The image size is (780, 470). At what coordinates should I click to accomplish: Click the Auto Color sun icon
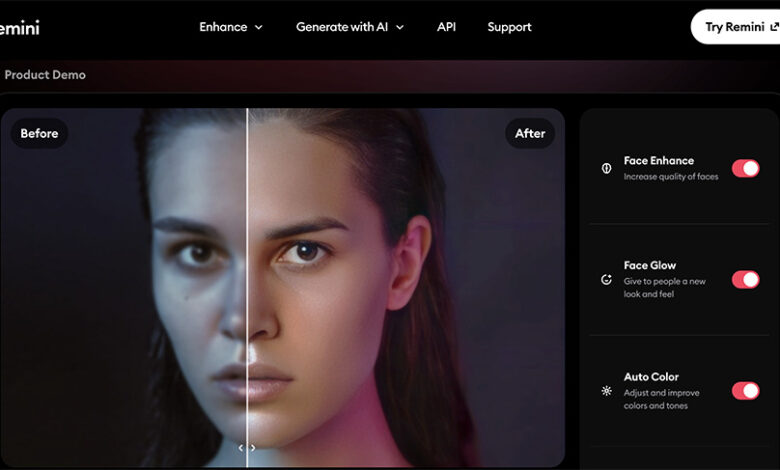tap(606, 391)
